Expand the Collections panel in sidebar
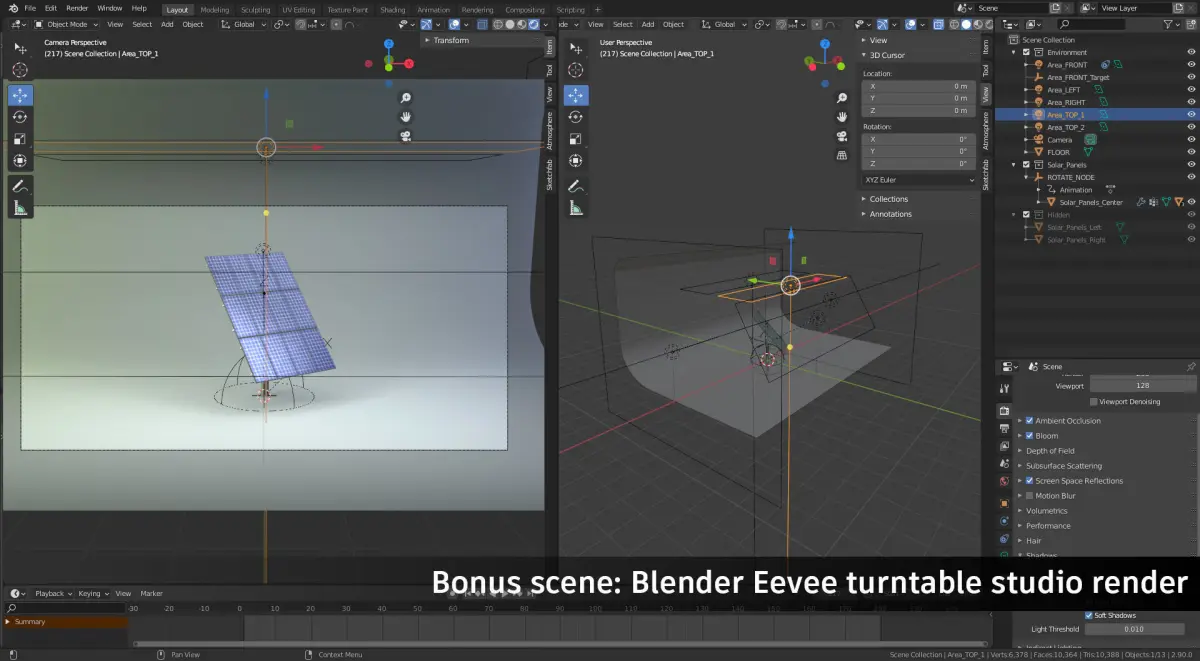 888,199
